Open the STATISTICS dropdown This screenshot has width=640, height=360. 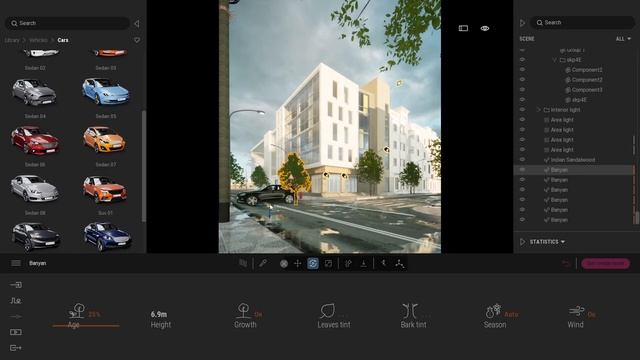point(547,242)
